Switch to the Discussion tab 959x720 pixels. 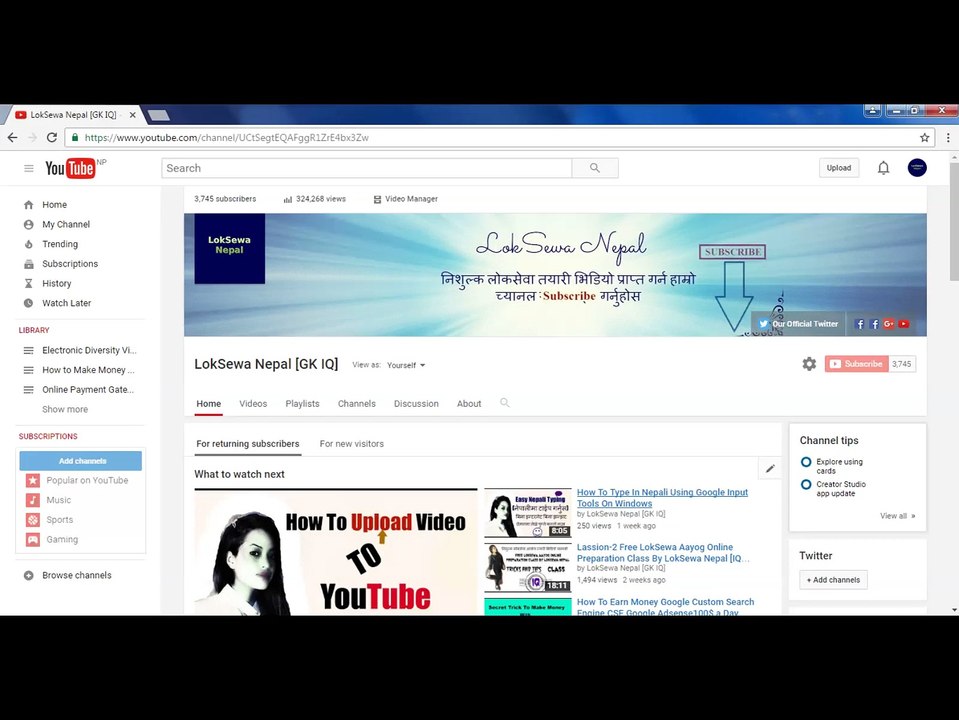click(x=416, y=404)
